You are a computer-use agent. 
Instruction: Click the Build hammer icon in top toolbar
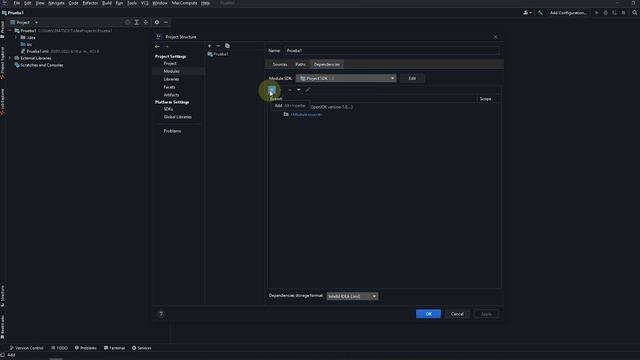pyautogui.click(x=540, y=13)
